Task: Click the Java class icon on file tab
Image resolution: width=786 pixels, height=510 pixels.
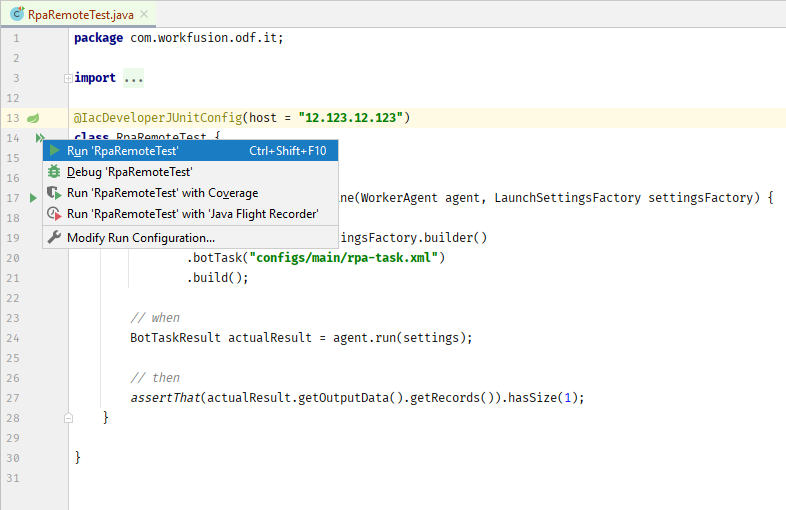Action: (x=17, y=14)
